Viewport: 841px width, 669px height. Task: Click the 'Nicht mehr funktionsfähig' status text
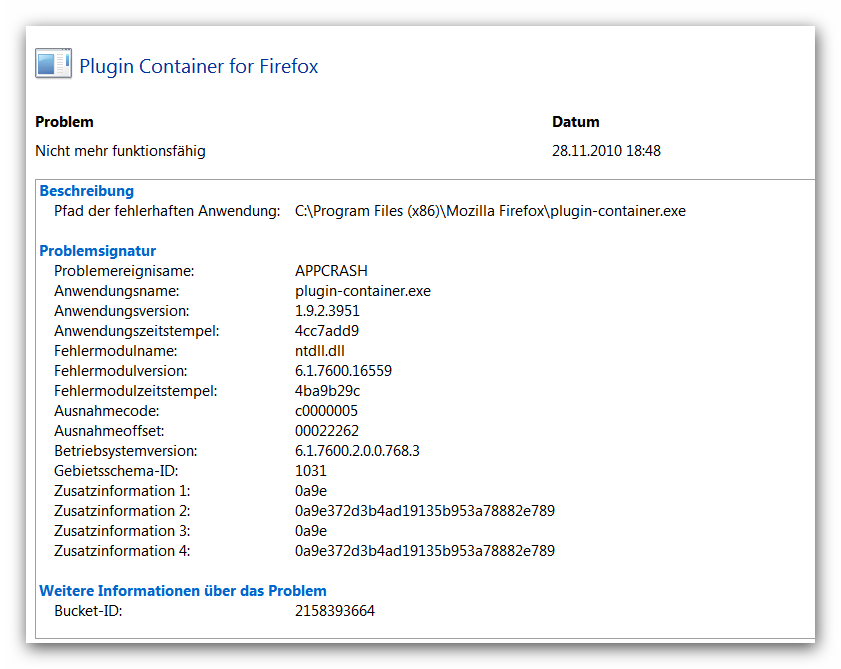point(120,151)
